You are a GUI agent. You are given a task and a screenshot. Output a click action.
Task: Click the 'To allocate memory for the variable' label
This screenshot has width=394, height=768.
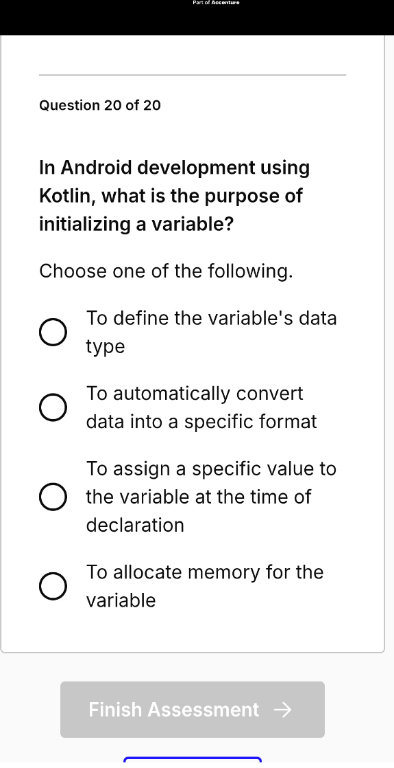click(x=205, y=586)
